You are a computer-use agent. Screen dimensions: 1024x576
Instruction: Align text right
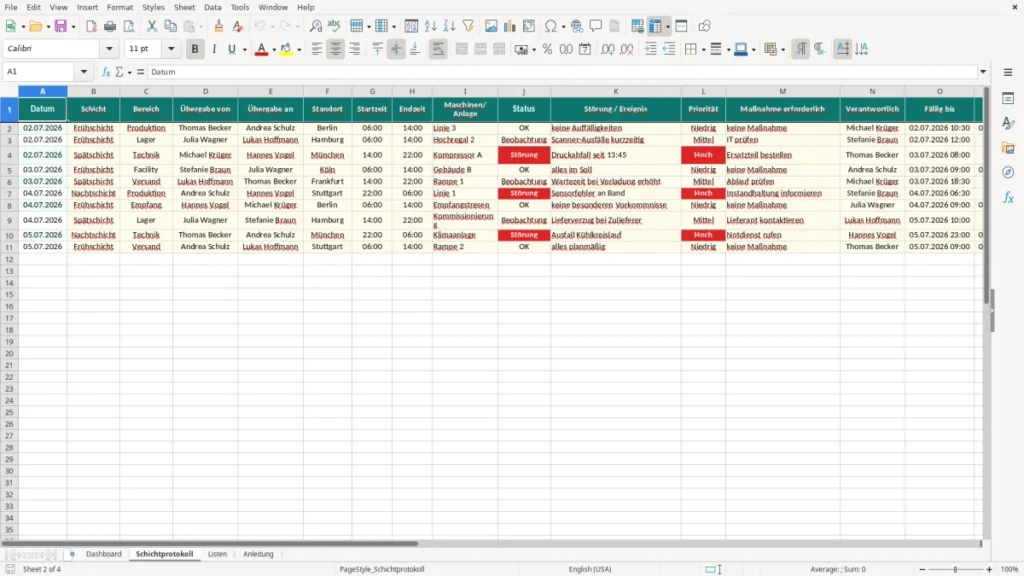point(355,49)
